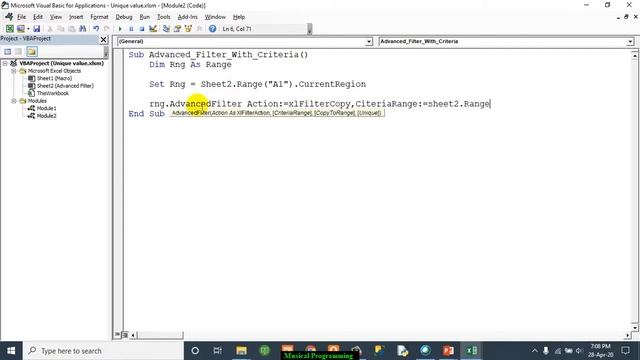Click the View Microsoft Excel toolbar icon

point(9,29)
